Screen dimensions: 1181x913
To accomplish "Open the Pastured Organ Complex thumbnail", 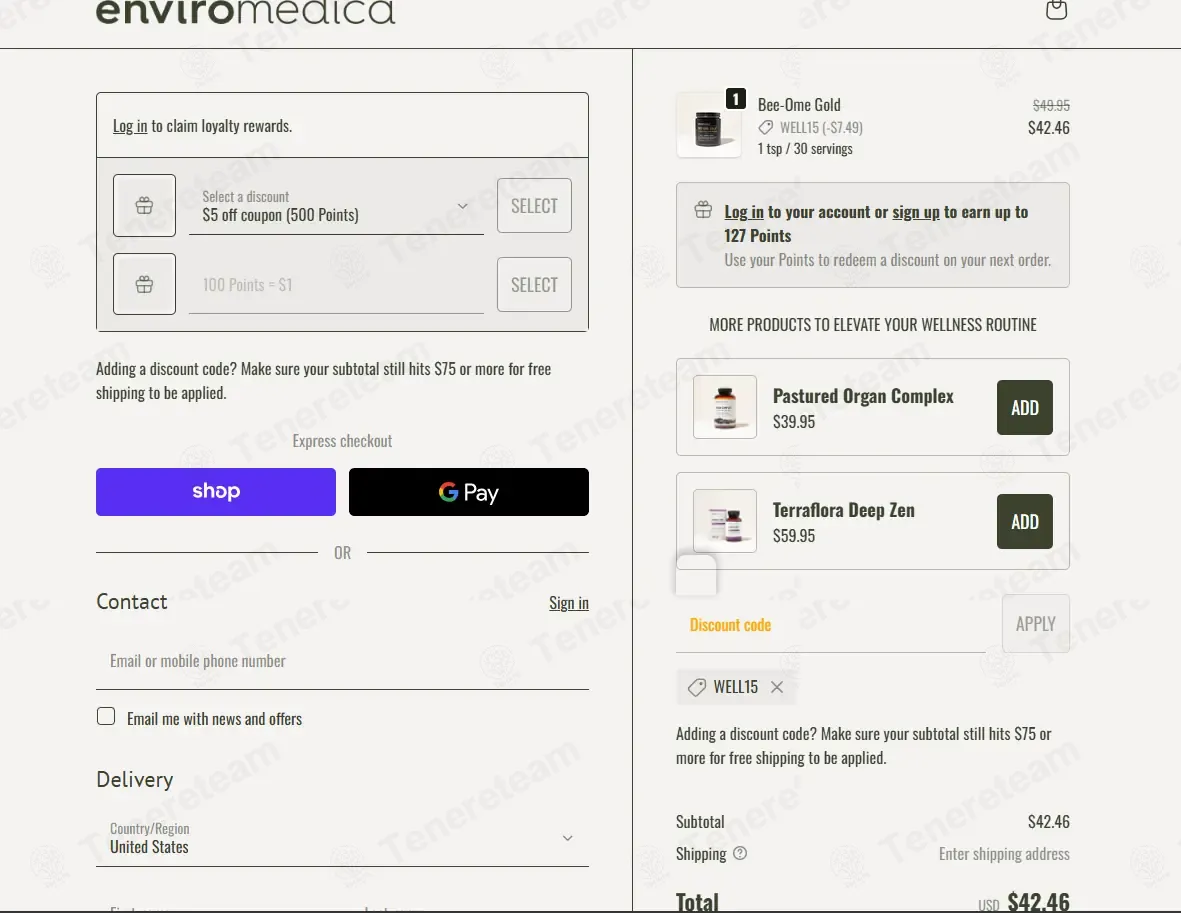I will pyautogui.click(x=725, y=407).
